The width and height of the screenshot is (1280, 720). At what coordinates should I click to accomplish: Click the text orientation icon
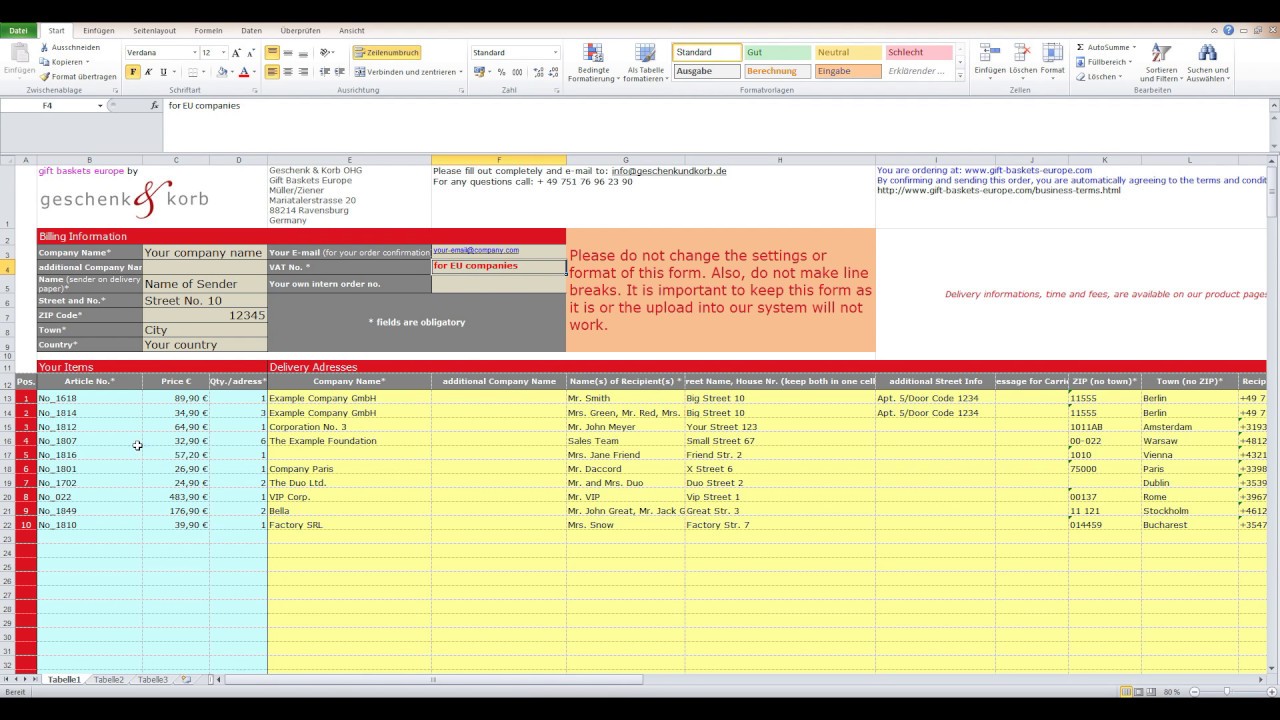[x=326, y=53]
